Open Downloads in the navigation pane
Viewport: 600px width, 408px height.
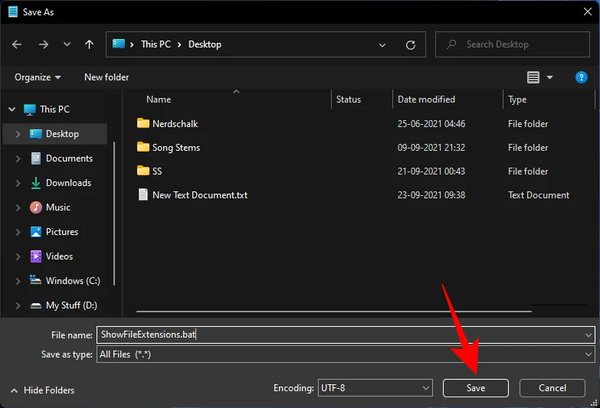68,183
